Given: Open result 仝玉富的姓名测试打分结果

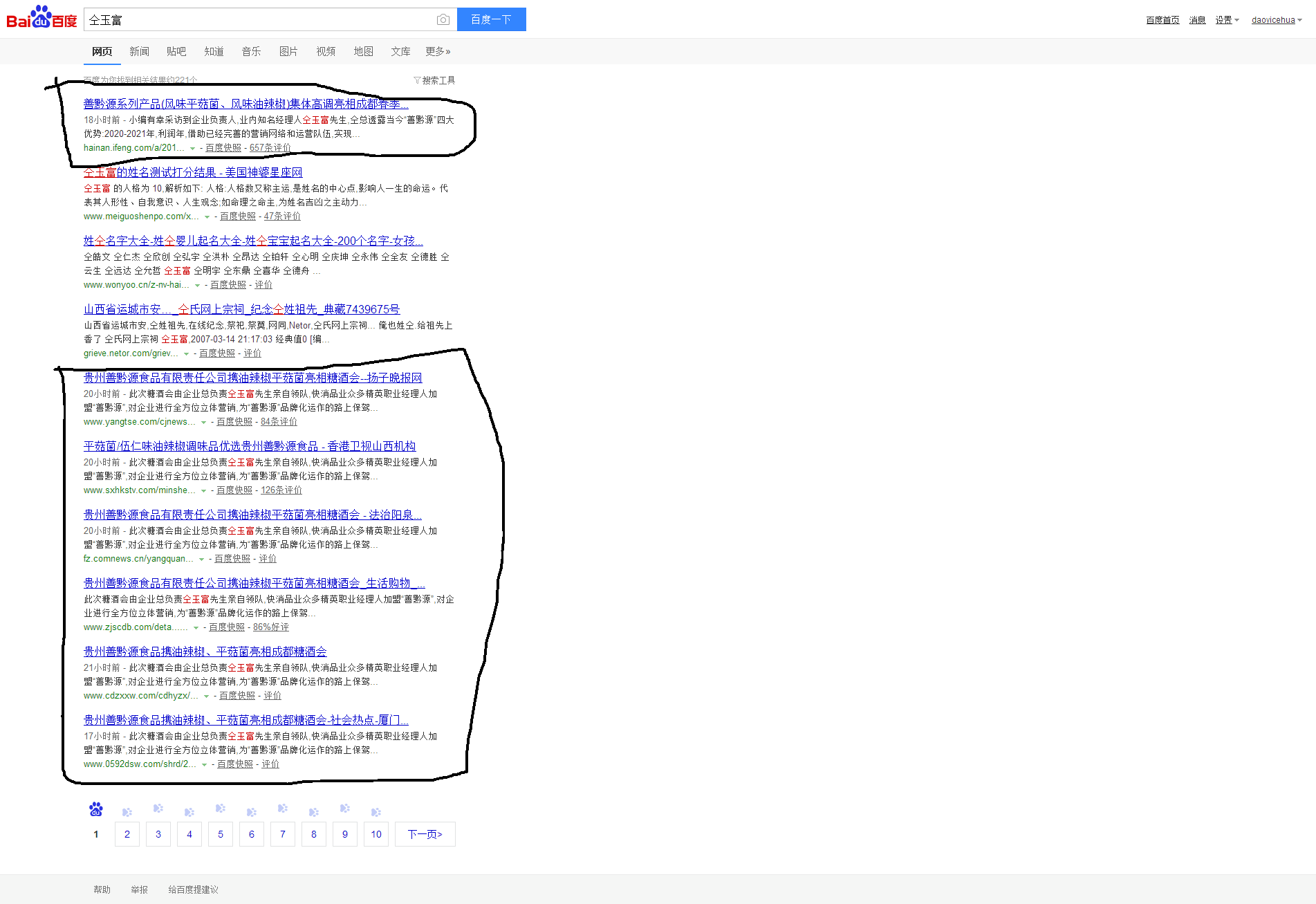Looking at the screenshot, I should [x=193, y=172].
